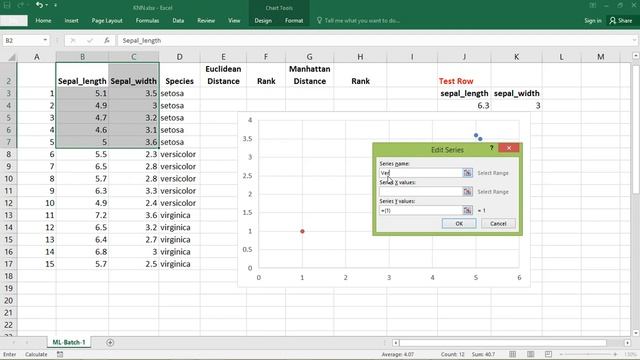640x360 pixels.
Task: Click the Cancel entry X icon in formula bar
Action: pos(73,40)
